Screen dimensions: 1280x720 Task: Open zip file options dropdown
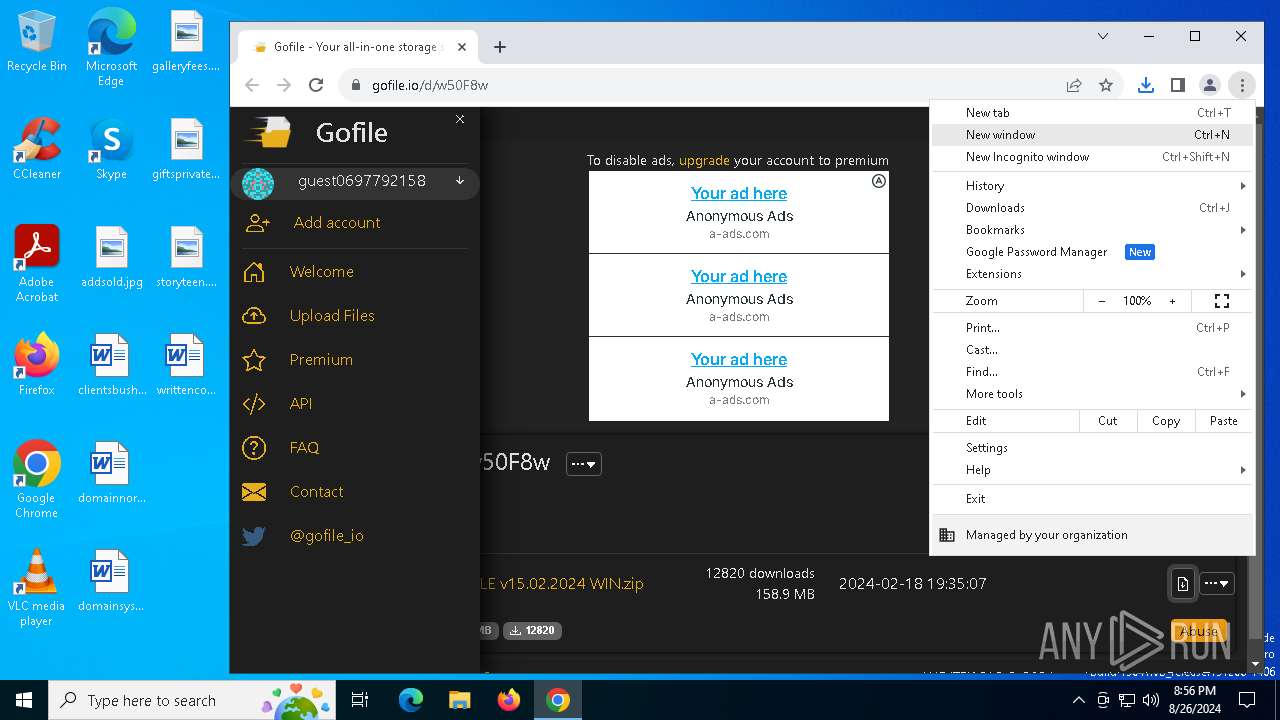(1217, 584)
